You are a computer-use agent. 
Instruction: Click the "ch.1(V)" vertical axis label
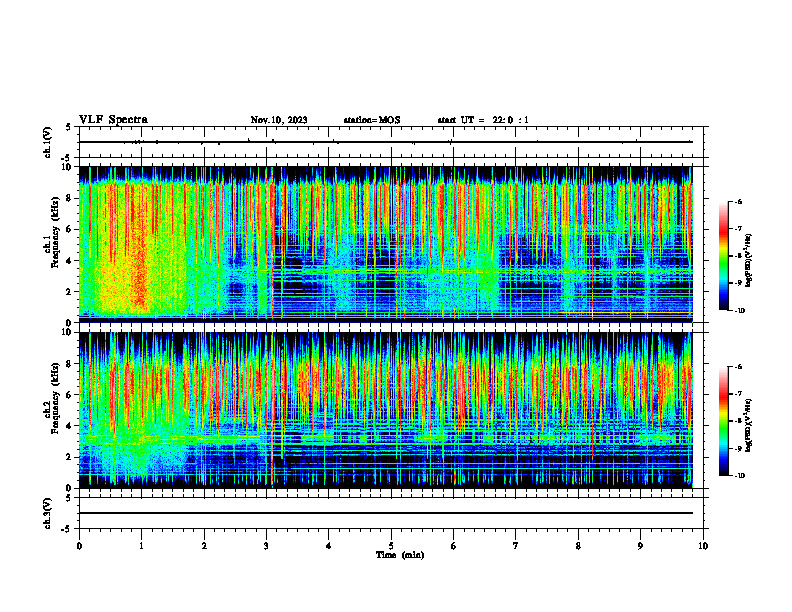[x=47, y=142]
